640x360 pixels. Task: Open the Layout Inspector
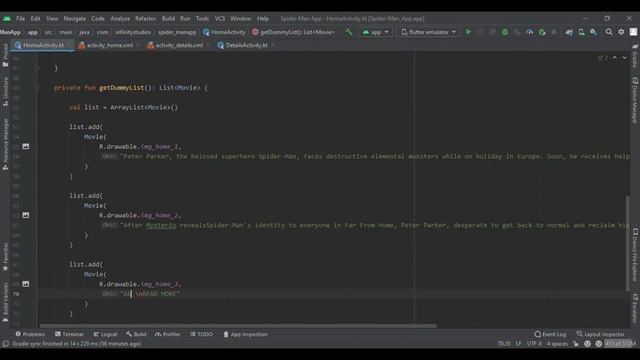click(x=600, y=334)
